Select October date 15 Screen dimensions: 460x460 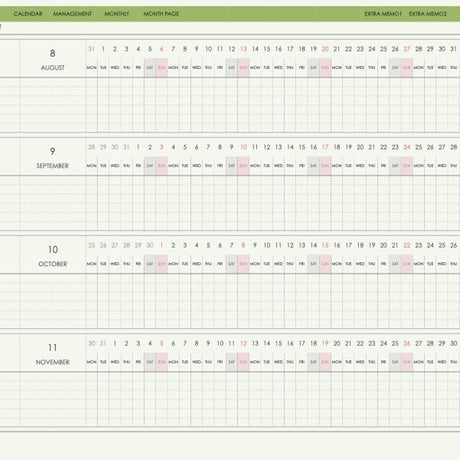pyautogui.click(x=325, y=245)
